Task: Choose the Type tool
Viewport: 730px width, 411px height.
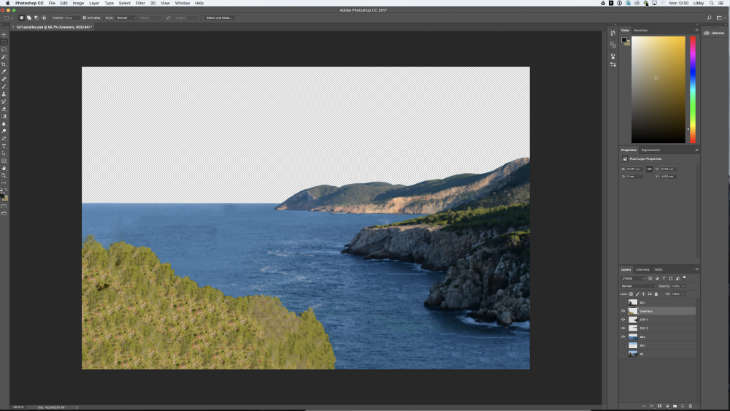Action: coord(4,144)
